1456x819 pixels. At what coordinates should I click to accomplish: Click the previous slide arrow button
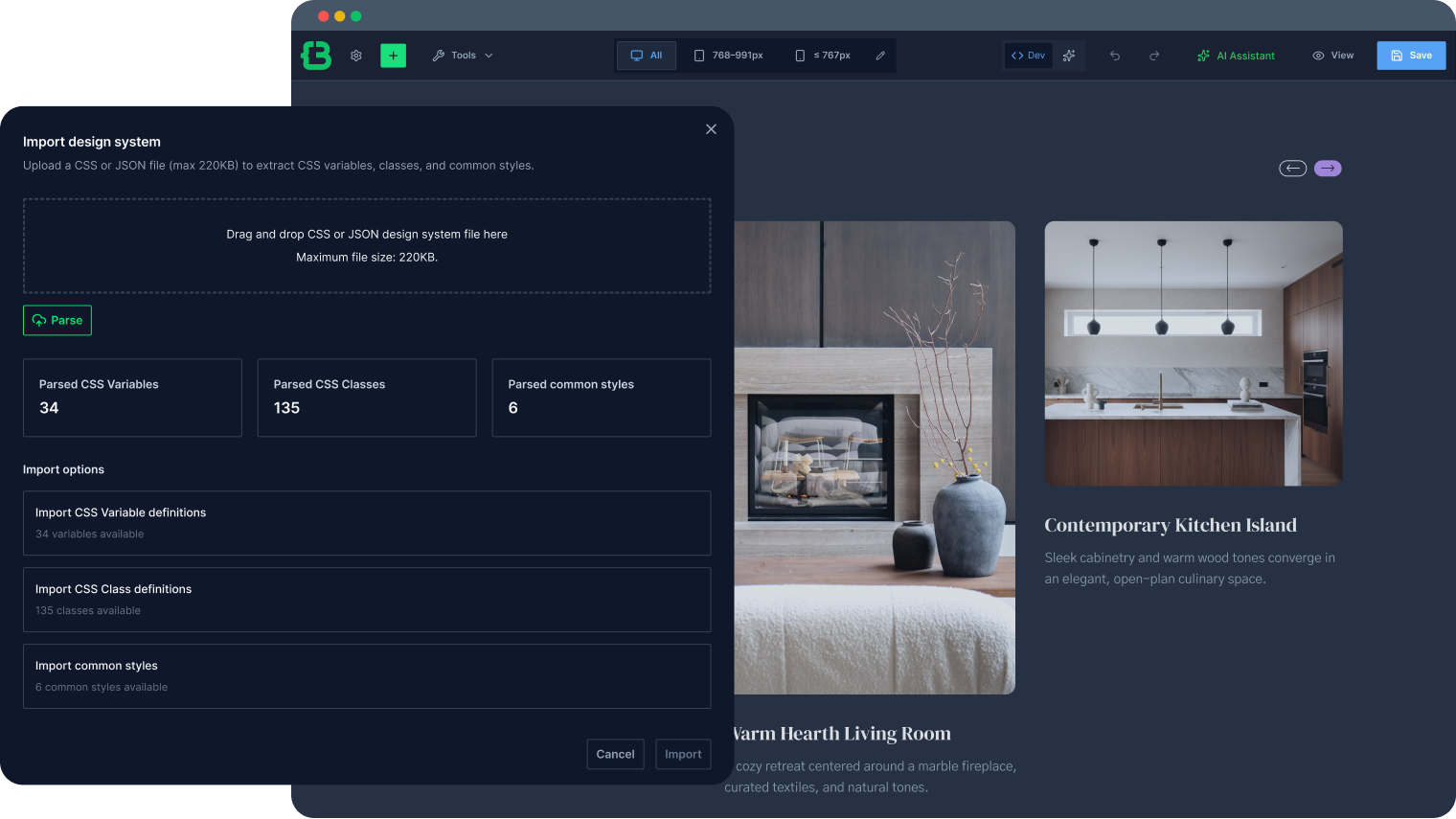coord(1293,169)
